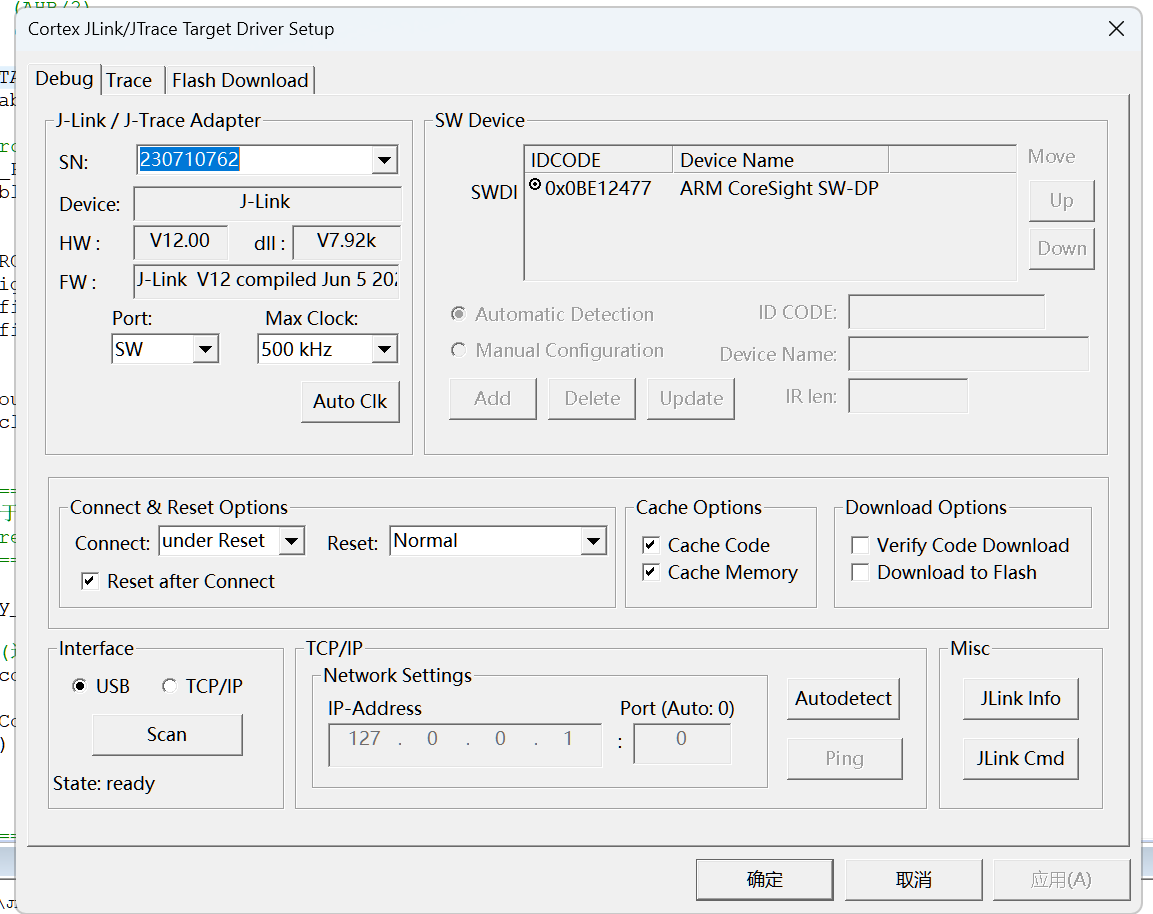Click the Device Name column header
Image resolution: width=1153 pixels, height=914 pixels.
(780, 160)
